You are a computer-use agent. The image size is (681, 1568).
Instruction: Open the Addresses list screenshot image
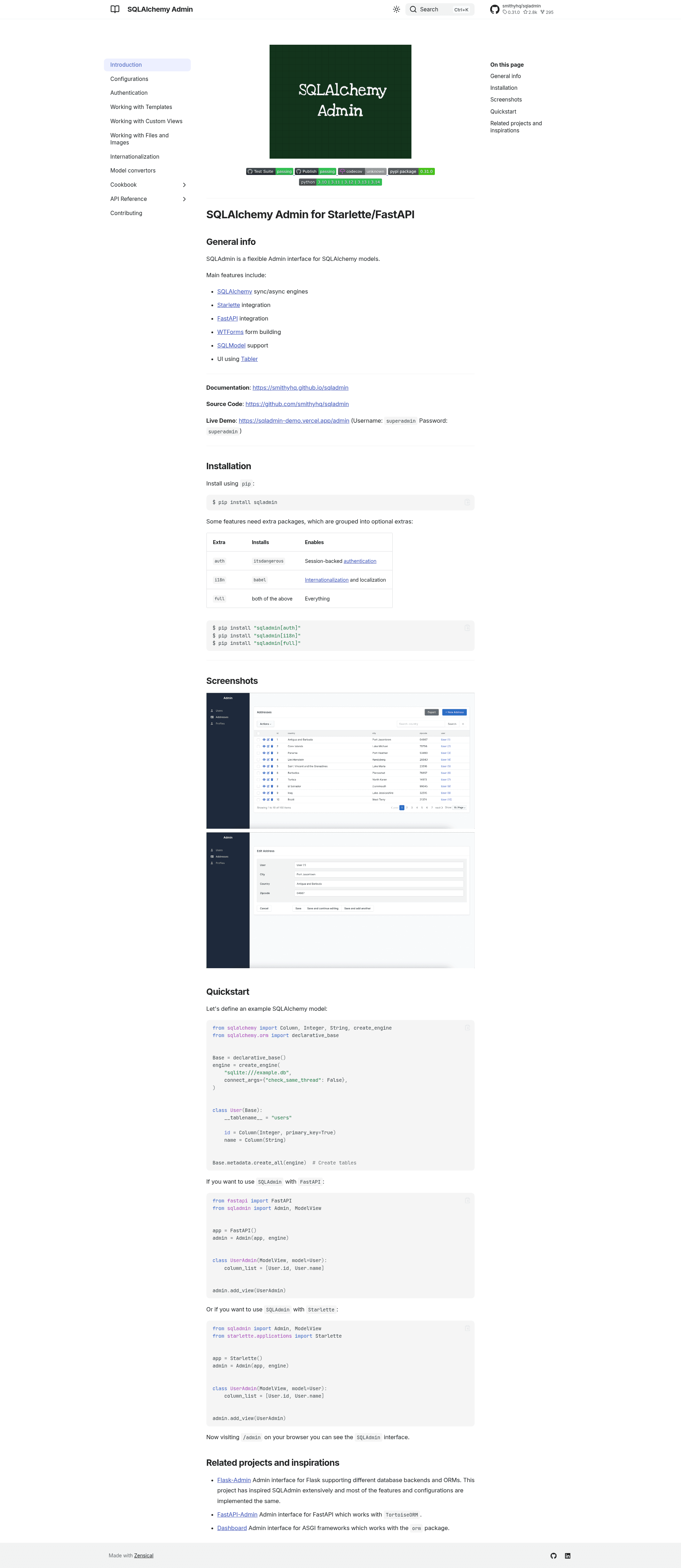[x=340, y=761]
